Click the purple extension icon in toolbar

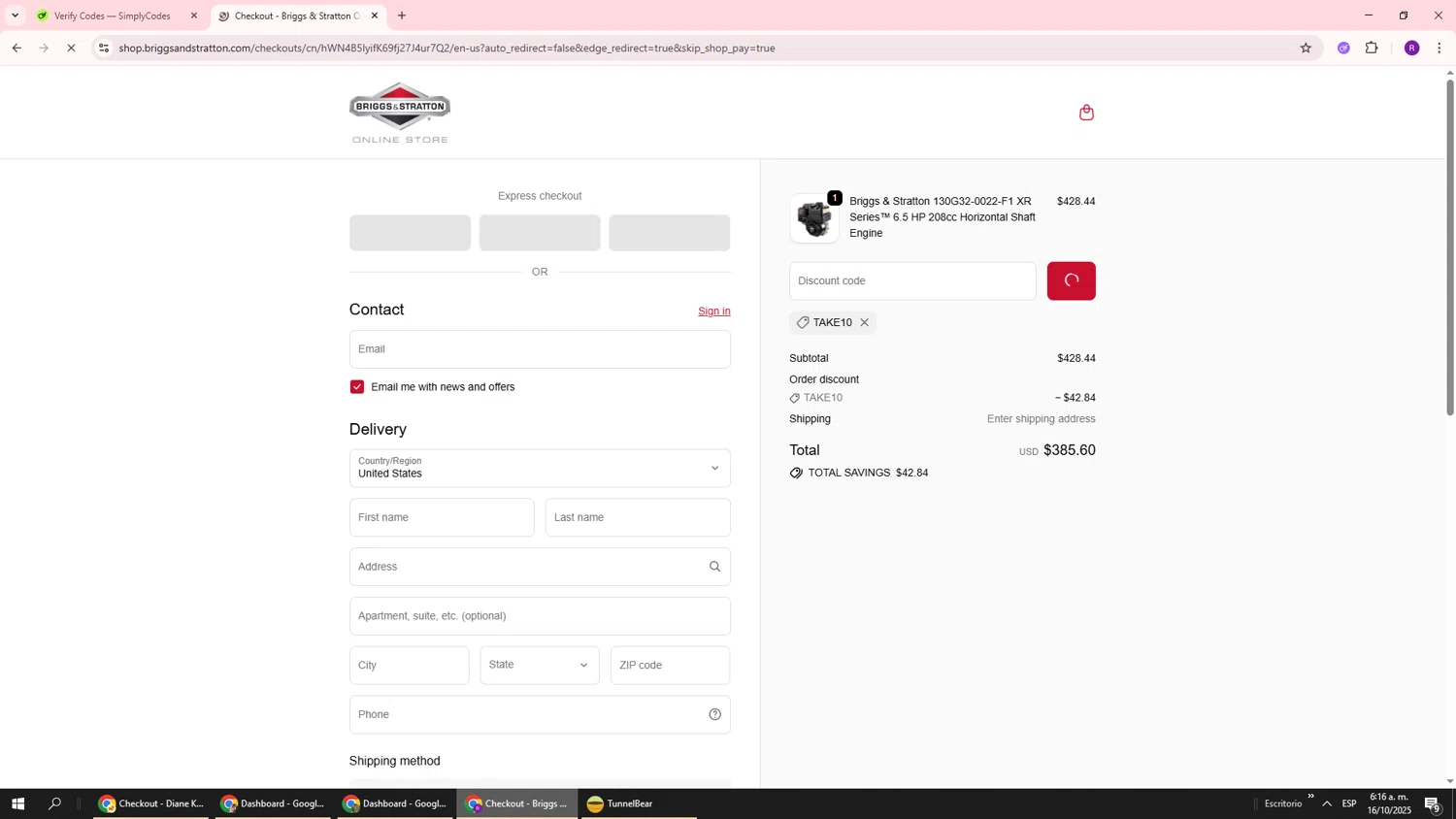(x=1343, y=48)
